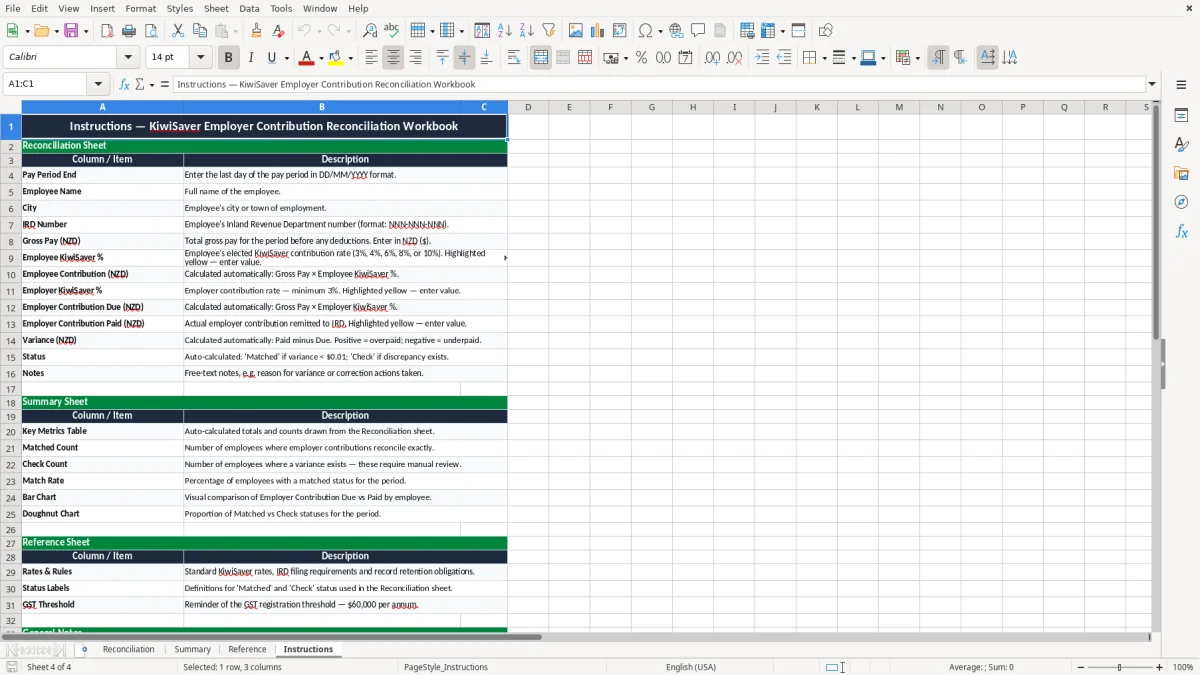
Task: Open font color dropdown arrow
Action: tap(322, 58)
